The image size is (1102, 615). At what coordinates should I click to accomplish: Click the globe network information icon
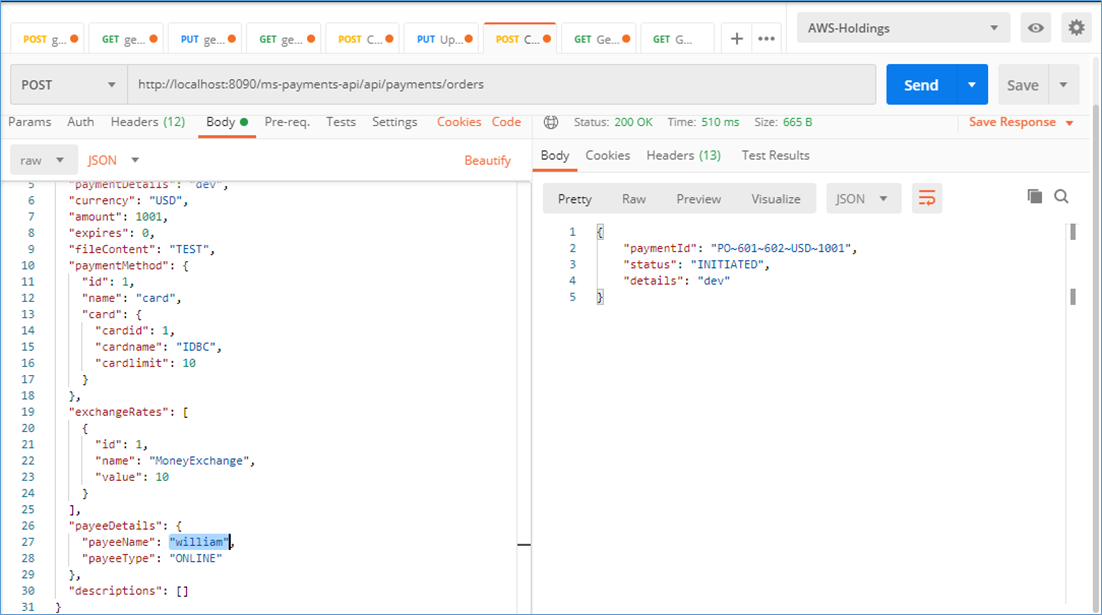pyautogui.click(x=550, y=122)
